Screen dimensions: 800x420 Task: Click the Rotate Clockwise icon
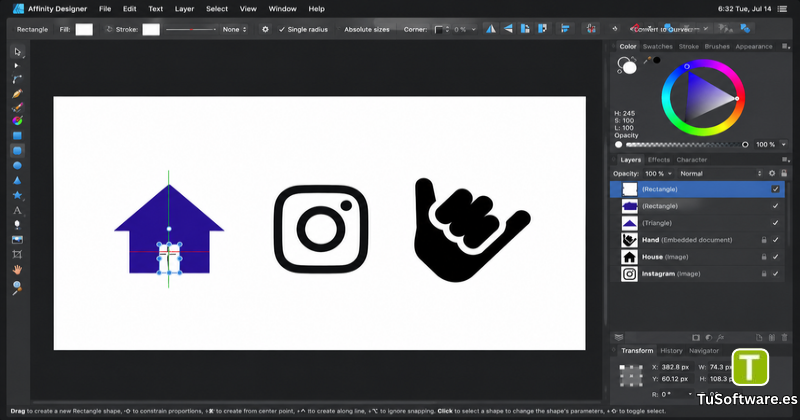point(542,29)
